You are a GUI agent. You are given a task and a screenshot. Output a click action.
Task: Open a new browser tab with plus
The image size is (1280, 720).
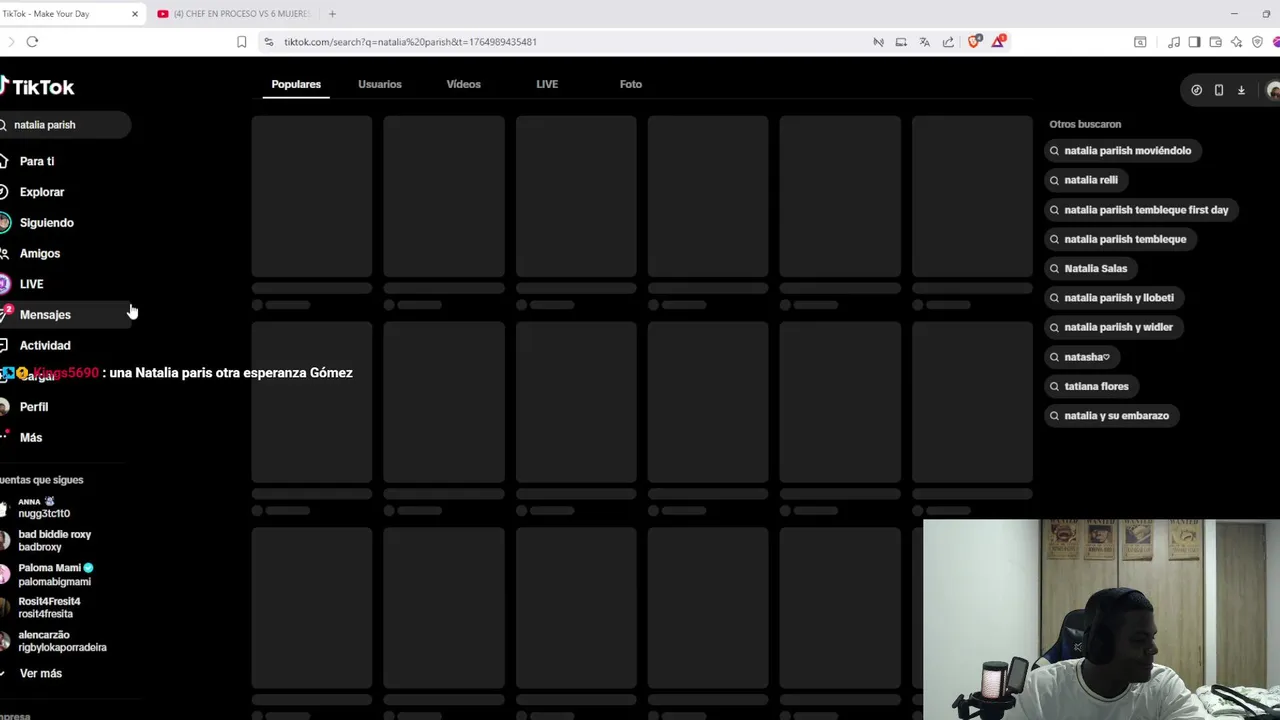point(332,14)
